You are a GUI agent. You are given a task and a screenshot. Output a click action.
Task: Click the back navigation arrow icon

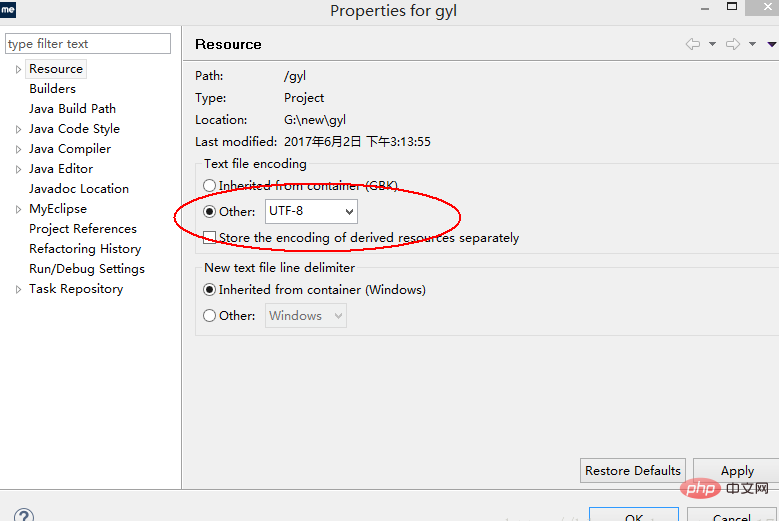(x=693, y=44)
